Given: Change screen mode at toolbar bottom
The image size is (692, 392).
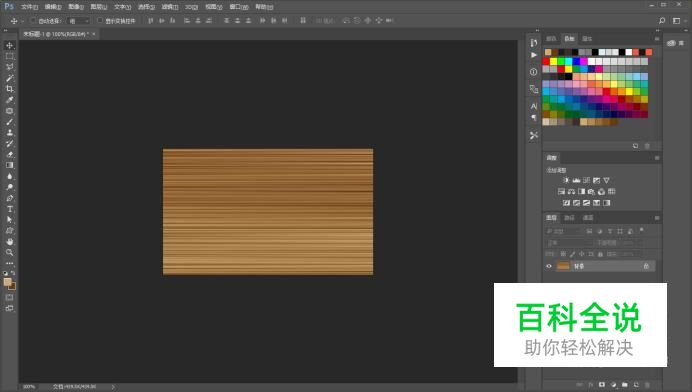Looking at the screenshot, I should point(9,308).
